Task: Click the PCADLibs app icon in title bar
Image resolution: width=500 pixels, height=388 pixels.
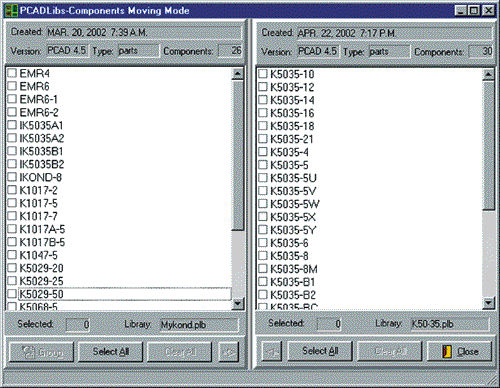Action: (11, 11)
